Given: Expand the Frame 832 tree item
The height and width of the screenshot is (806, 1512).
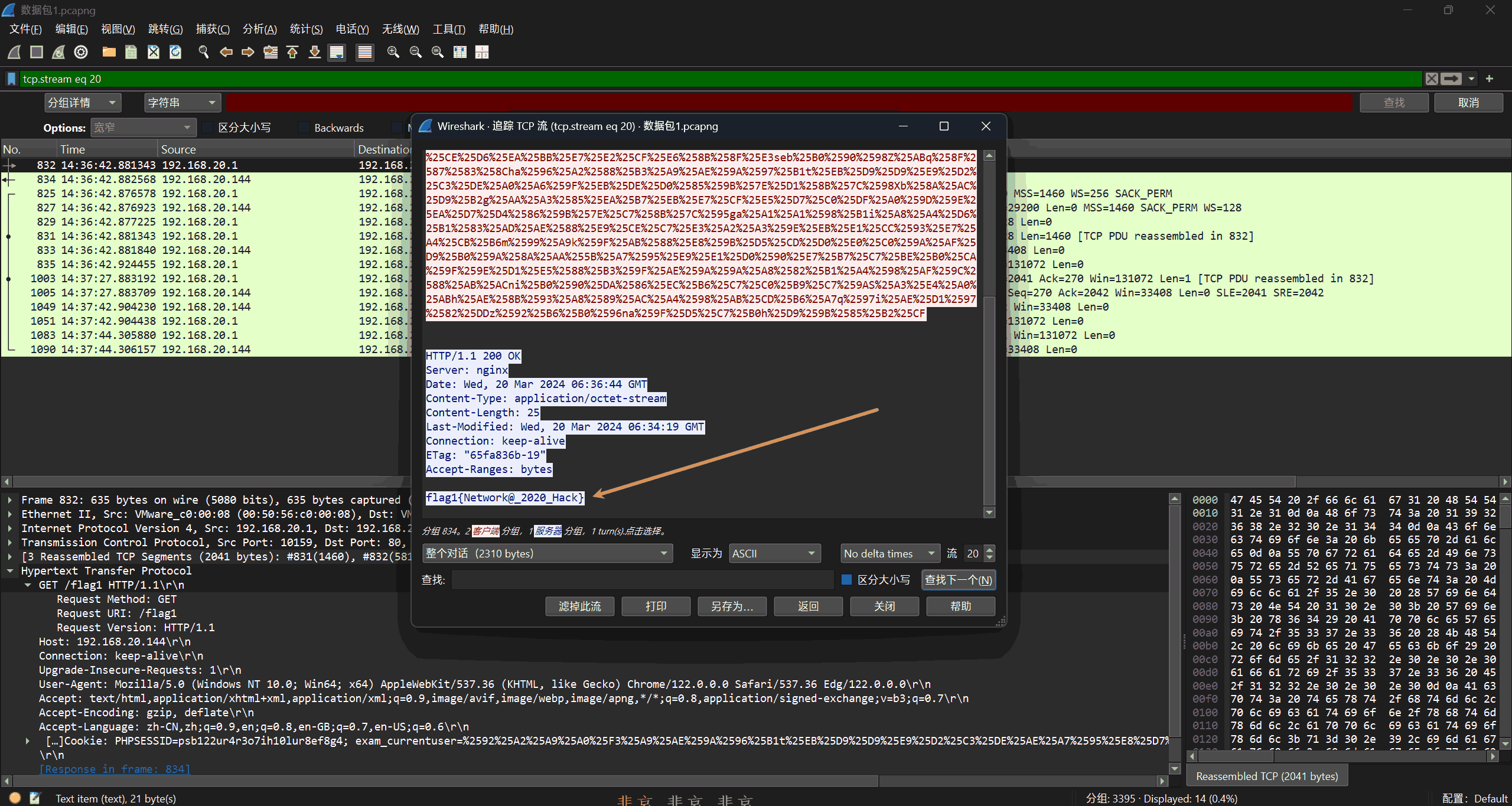Looking at the screenshot, I should pos(10,500).
